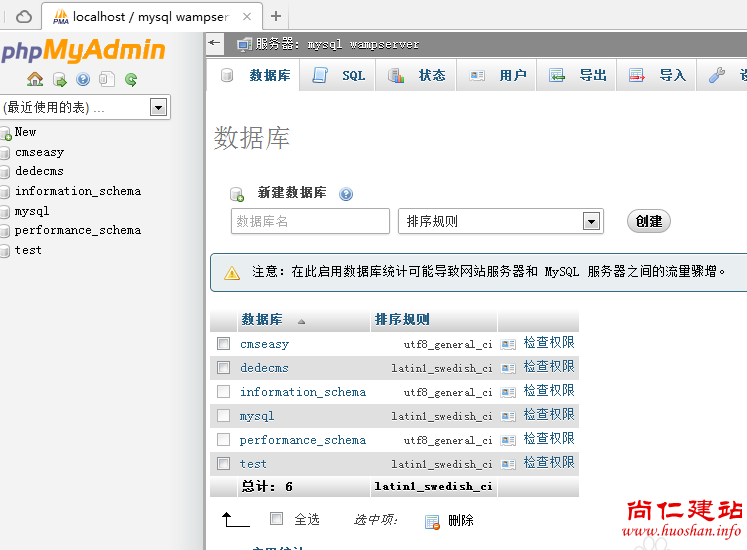The height and width of the screenshot is (550, 747).
Task: Click the 删除 drop icon
Action: pos(432,521)
